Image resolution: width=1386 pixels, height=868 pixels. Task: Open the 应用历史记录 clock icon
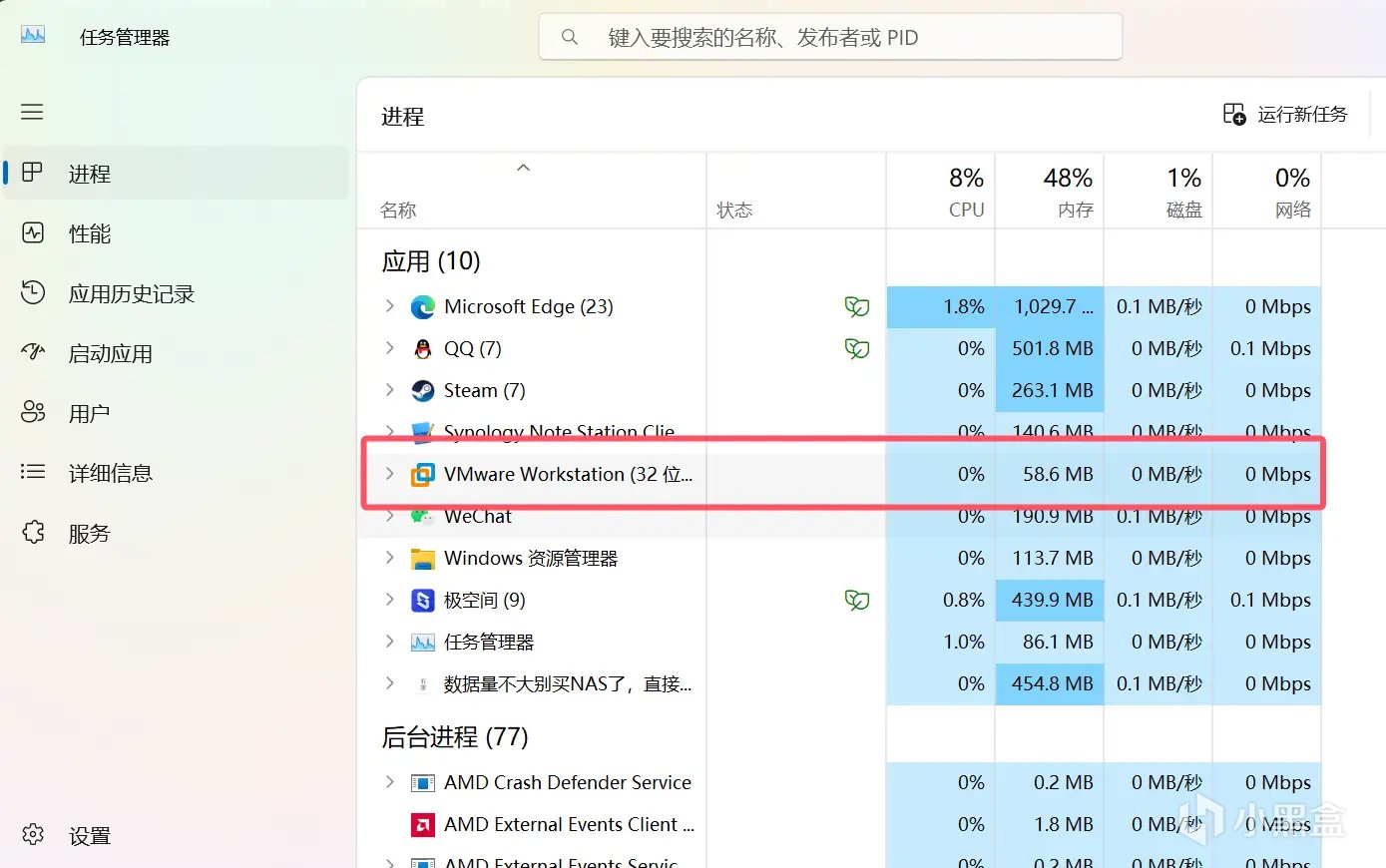click(33, 292)
